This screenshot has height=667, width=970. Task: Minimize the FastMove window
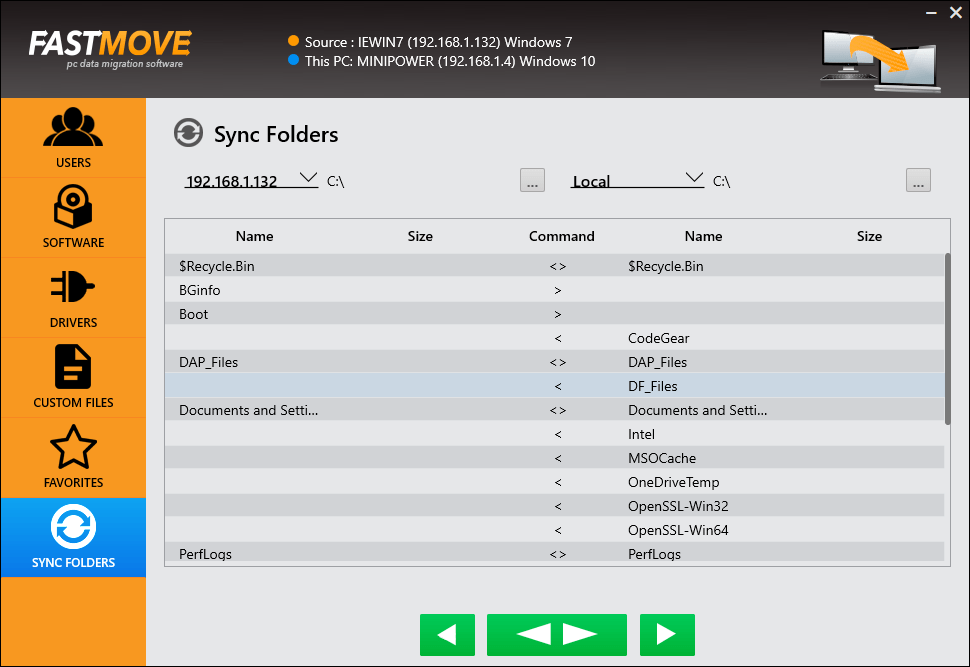(931, 13)
